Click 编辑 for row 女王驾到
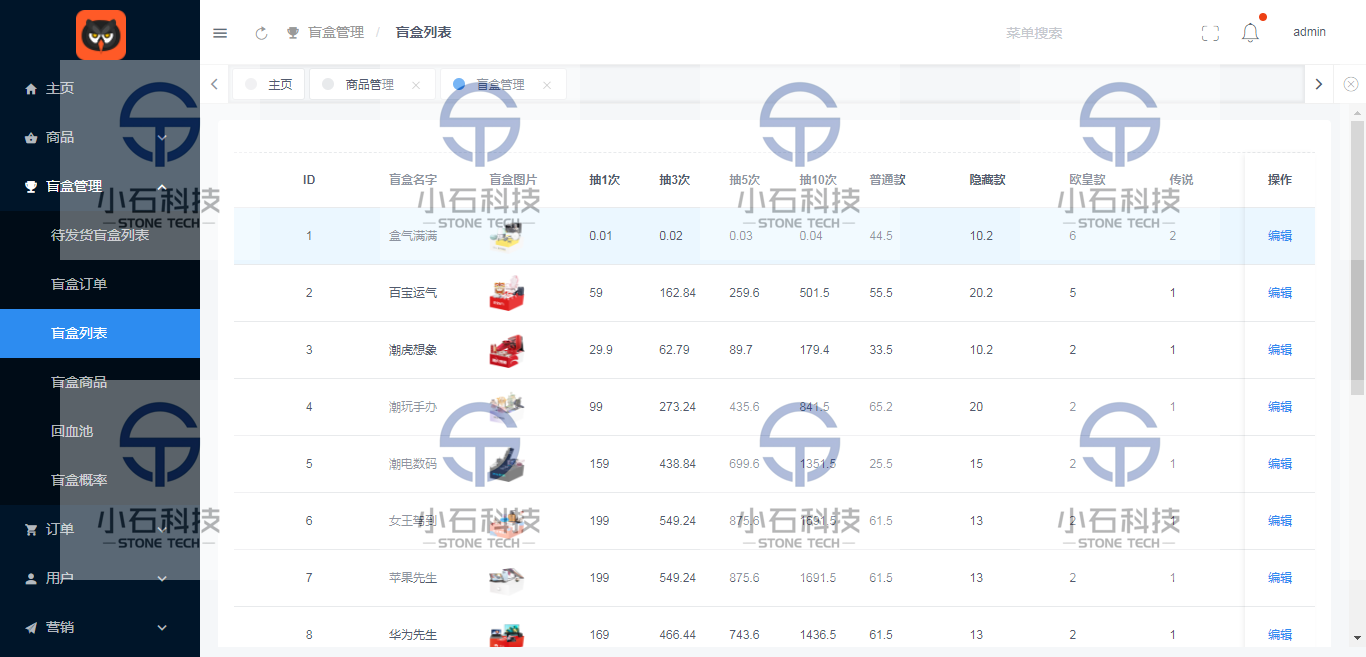The image size is (1366, 657). tap(1280, 521)
